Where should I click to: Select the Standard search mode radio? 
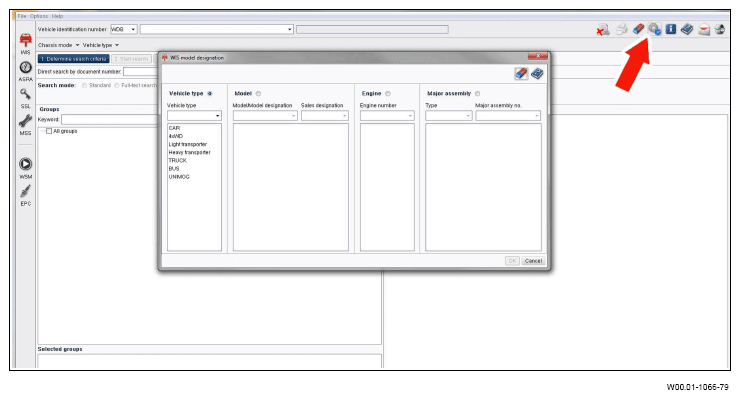click(x=84, y=85)
